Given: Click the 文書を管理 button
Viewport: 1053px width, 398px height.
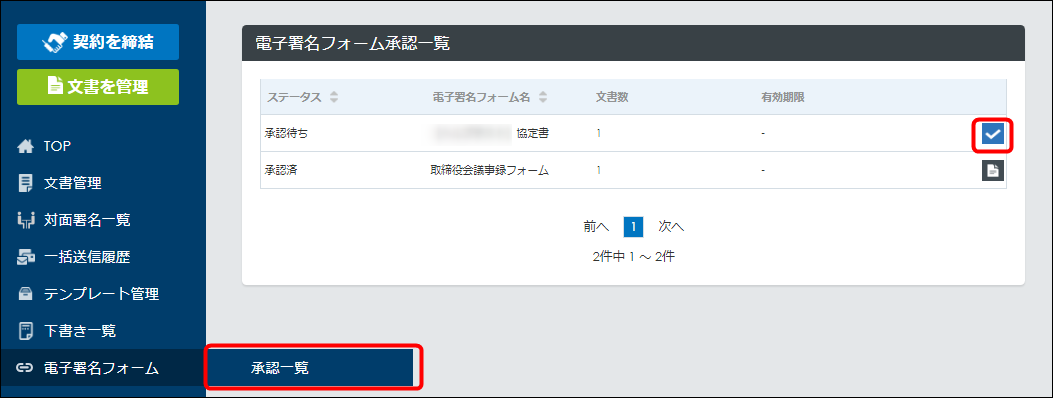Looking at the screenshot, I should pyautogui.click(x=98, y=87).
